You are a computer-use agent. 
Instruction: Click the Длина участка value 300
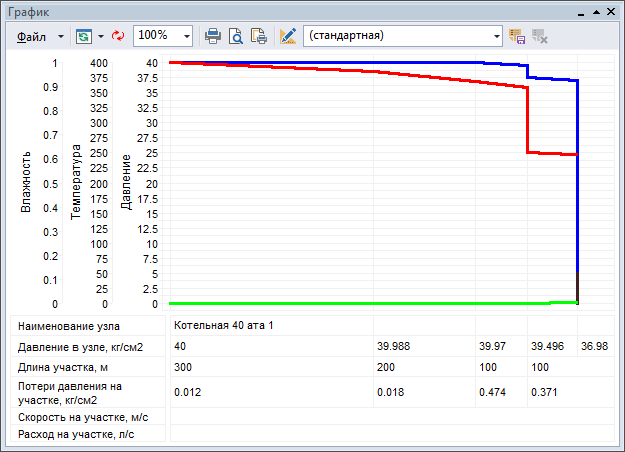click(184, 366)
